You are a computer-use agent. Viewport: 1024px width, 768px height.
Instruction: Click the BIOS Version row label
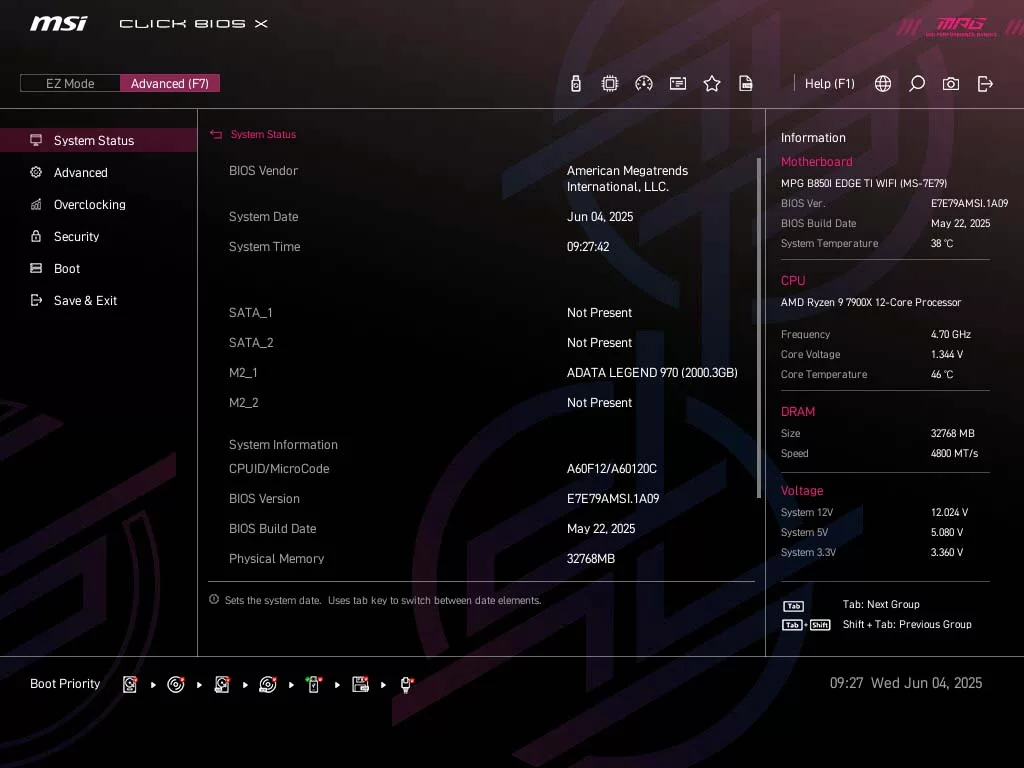point(264,499)
